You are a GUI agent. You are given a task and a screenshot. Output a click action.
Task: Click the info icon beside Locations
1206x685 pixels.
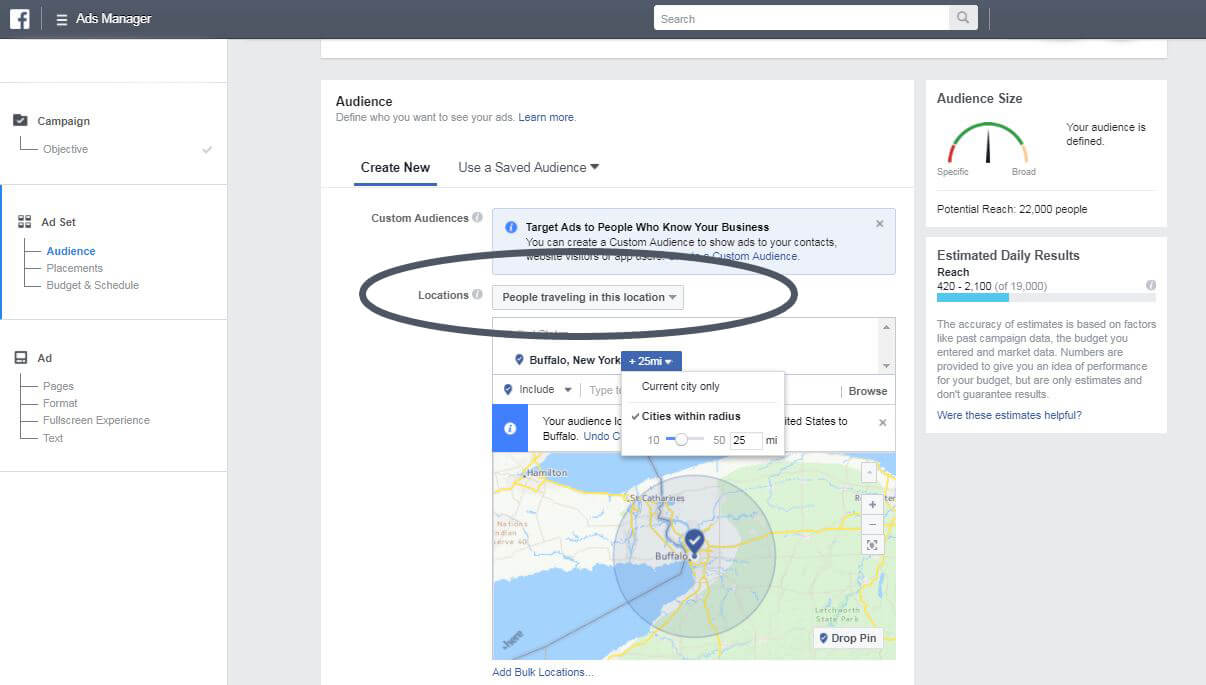(478, 295)
